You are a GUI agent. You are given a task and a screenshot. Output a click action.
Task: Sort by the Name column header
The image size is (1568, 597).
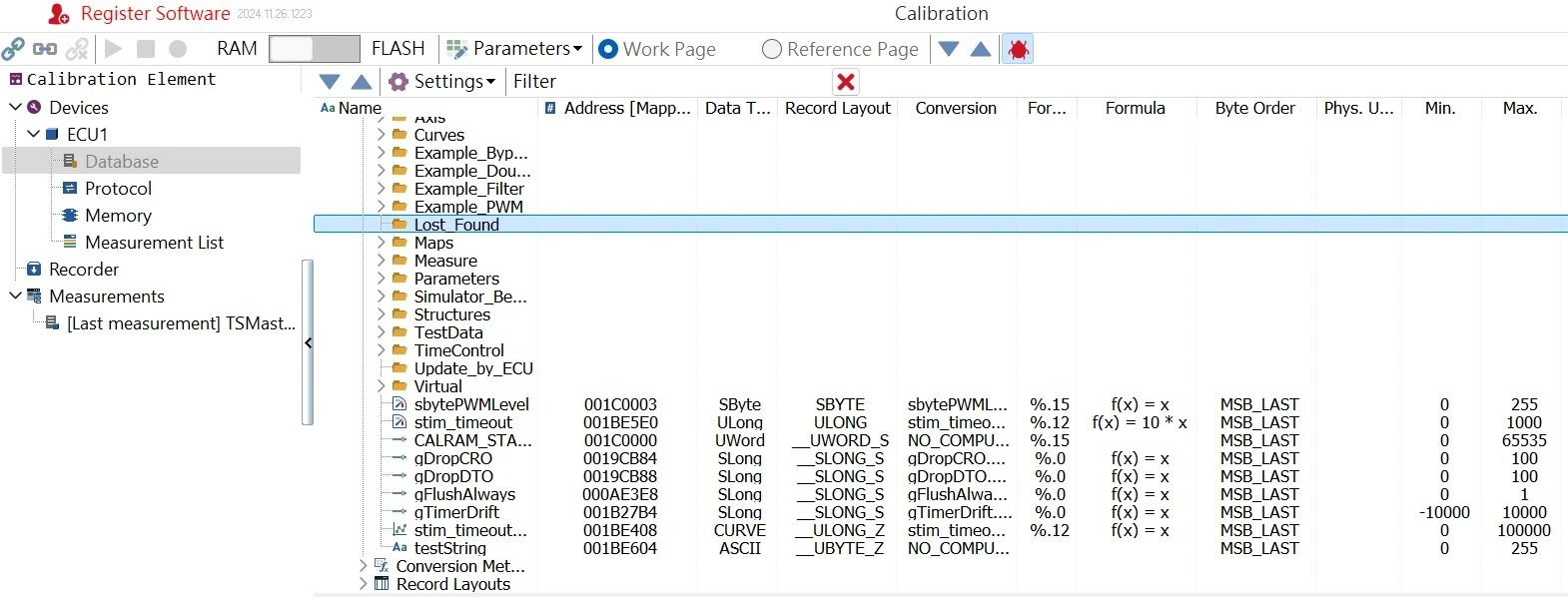(x=360, y=108)
